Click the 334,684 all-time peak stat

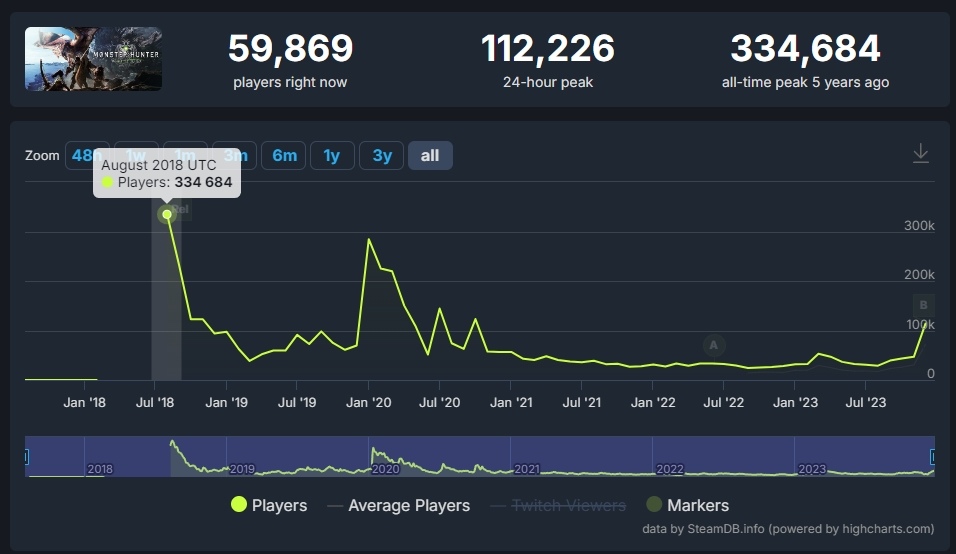805,49
